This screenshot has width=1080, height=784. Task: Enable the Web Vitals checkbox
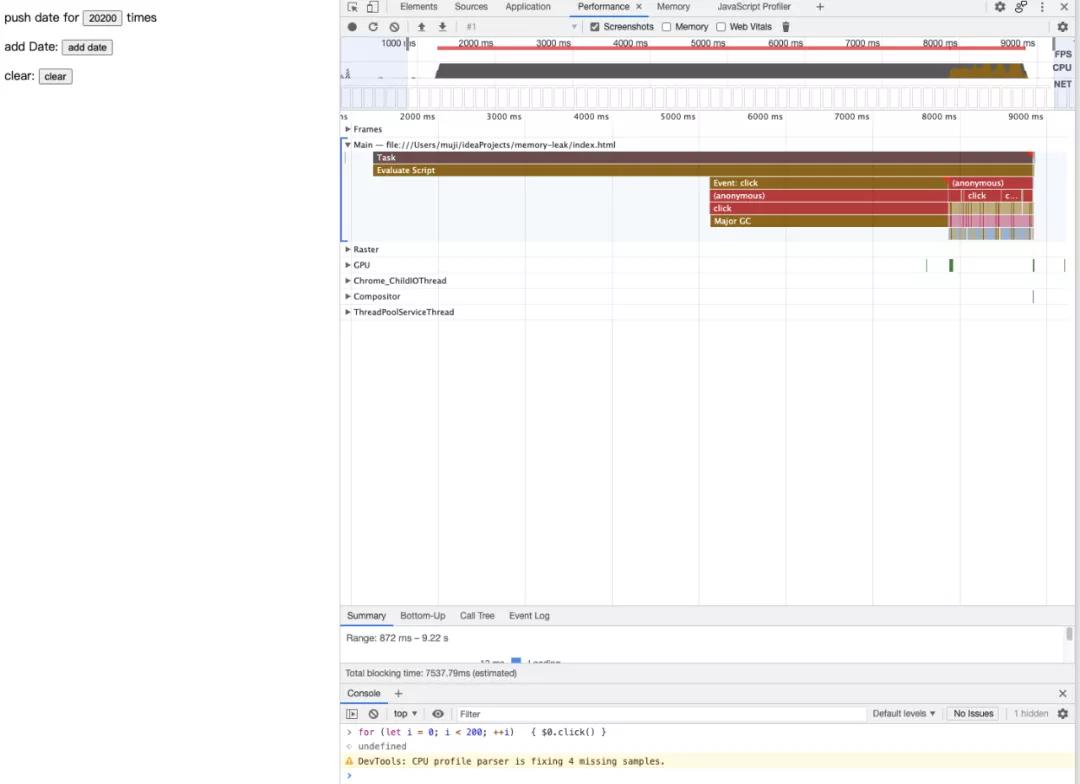720,27
